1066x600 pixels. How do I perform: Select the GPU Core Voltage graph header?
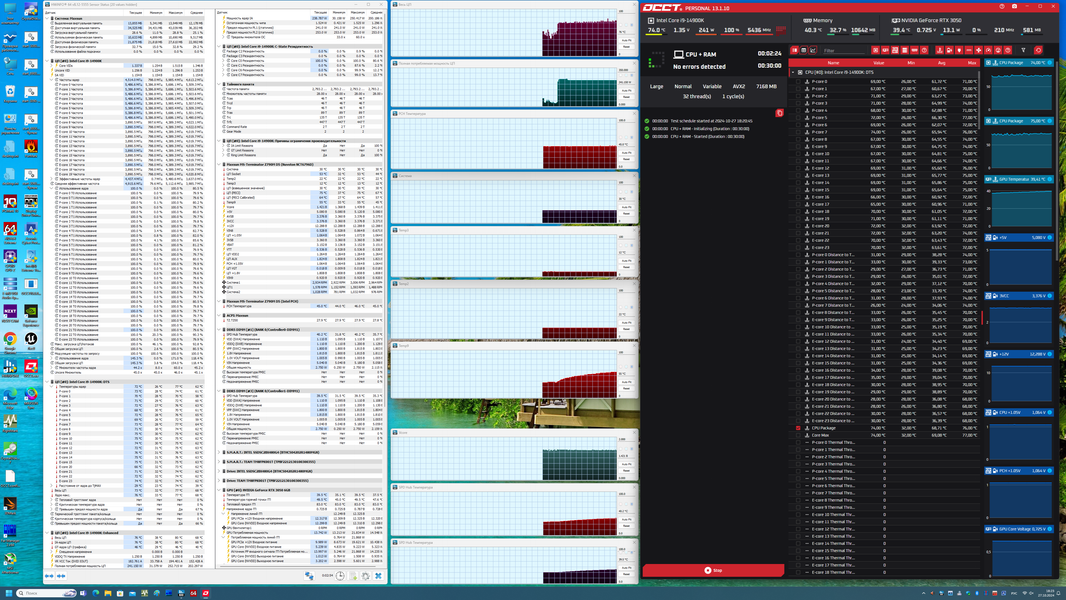[x=1019, y=529]
